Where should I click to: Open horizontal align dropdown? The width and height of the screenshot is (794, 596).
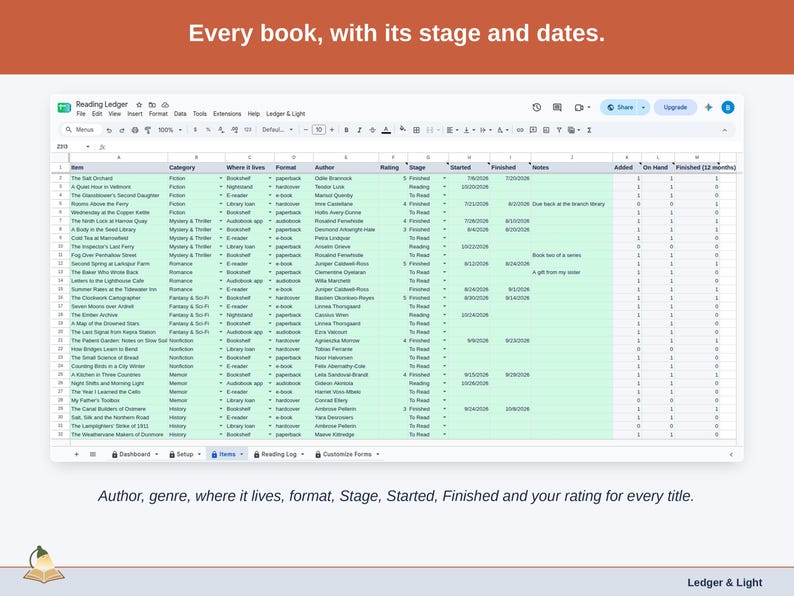click(452, 130)
